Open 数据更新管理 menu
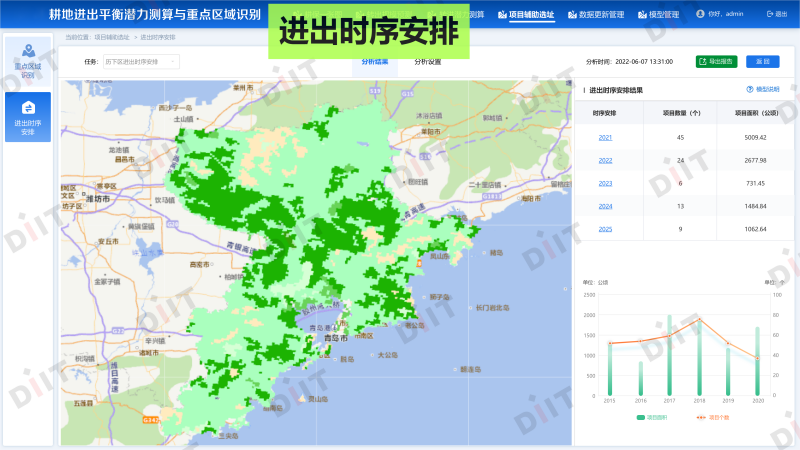Screen dimensions: 800x450 [x=596, y=14]
